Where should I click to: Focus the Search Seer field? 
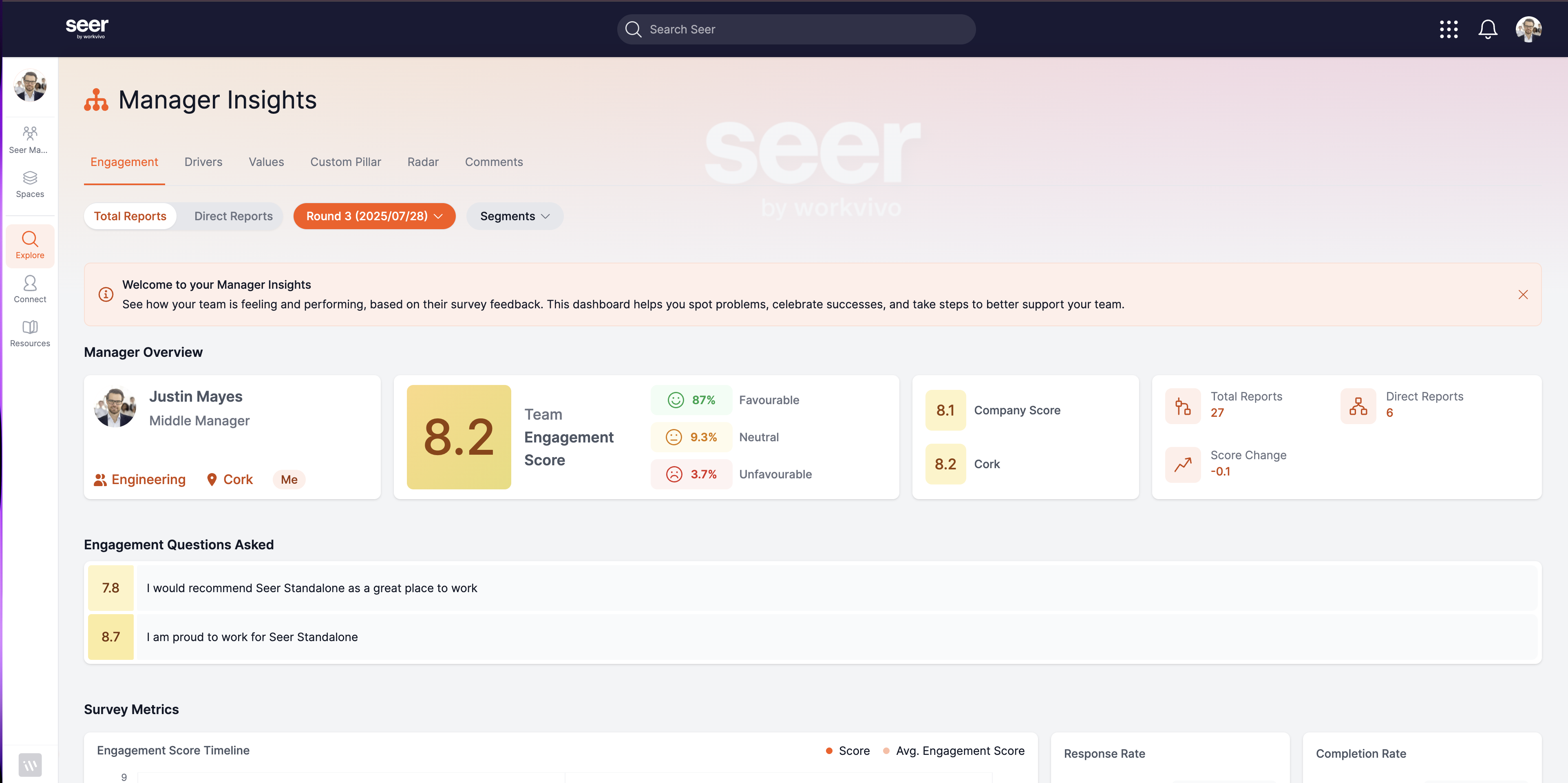(x=796, y=29)
